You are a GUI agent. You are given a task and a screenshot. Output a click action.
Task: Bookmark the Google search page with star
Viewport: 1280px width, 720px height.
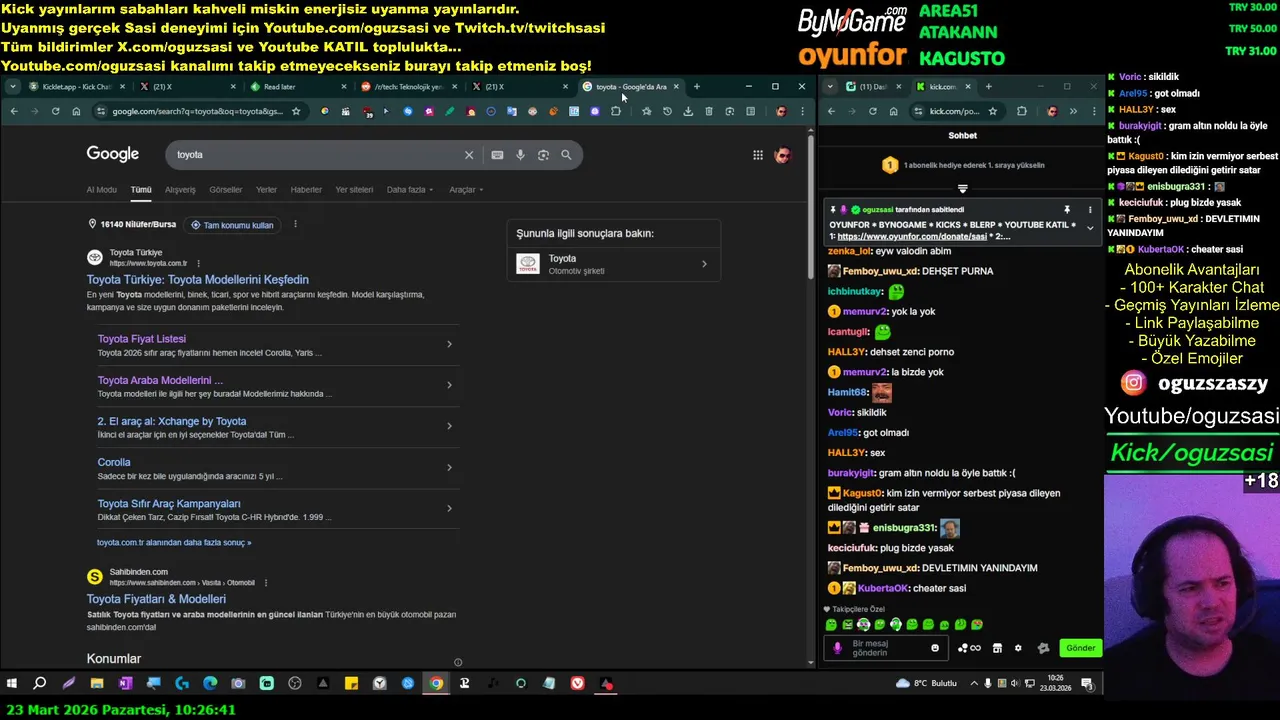pos(296,111)
